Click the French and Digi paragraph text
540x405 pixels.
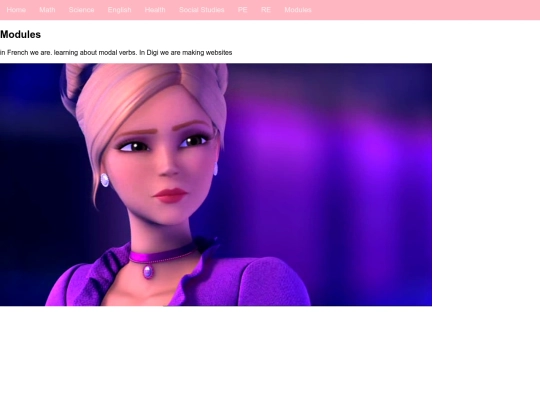(116, 52)
